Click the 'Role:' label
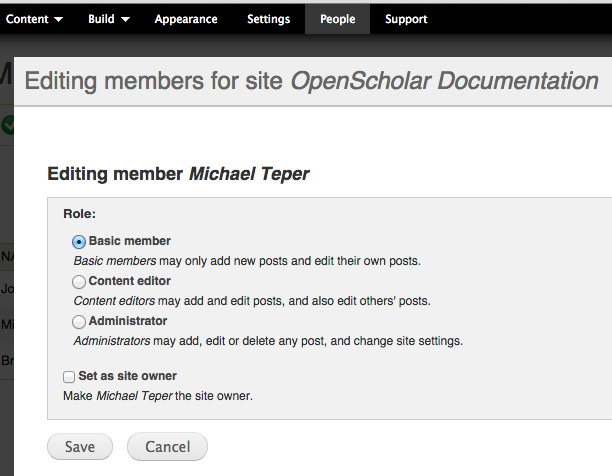The image size is (612, 476). [80, 214]
